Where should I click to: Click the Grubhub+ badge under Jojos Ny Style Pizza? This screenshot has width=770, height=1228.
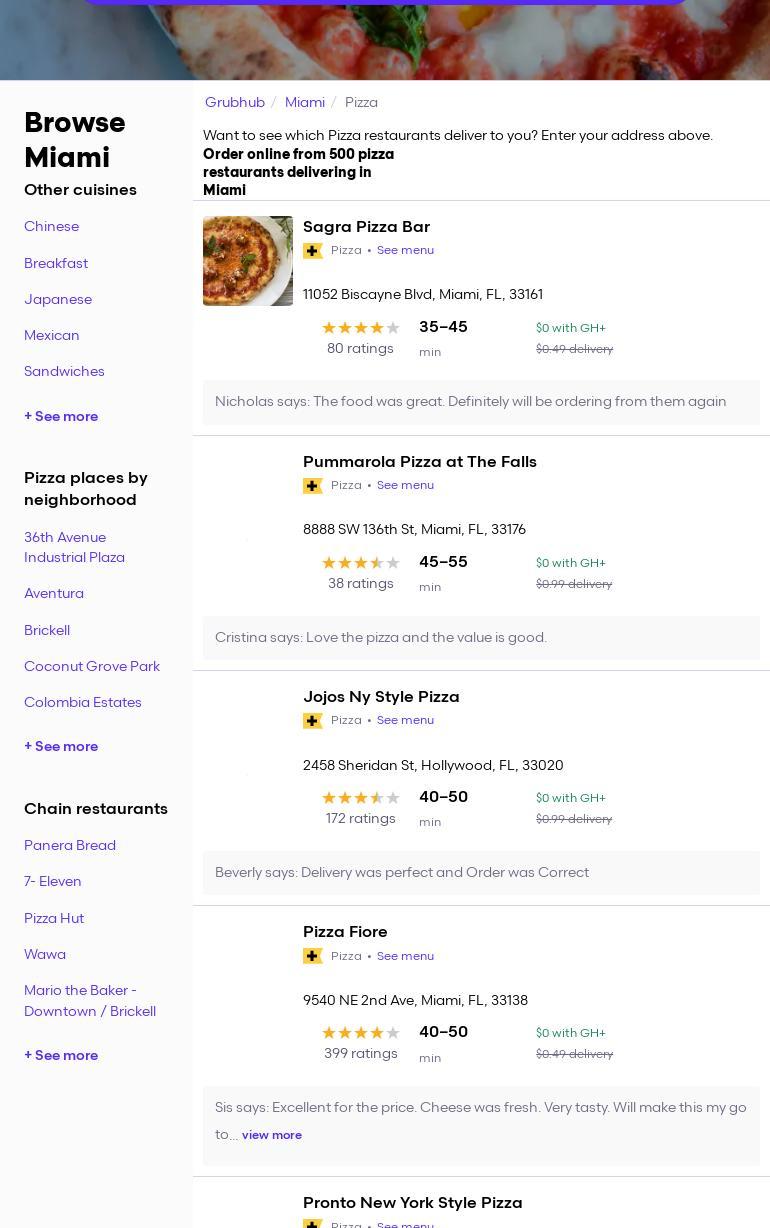[313, 721]
